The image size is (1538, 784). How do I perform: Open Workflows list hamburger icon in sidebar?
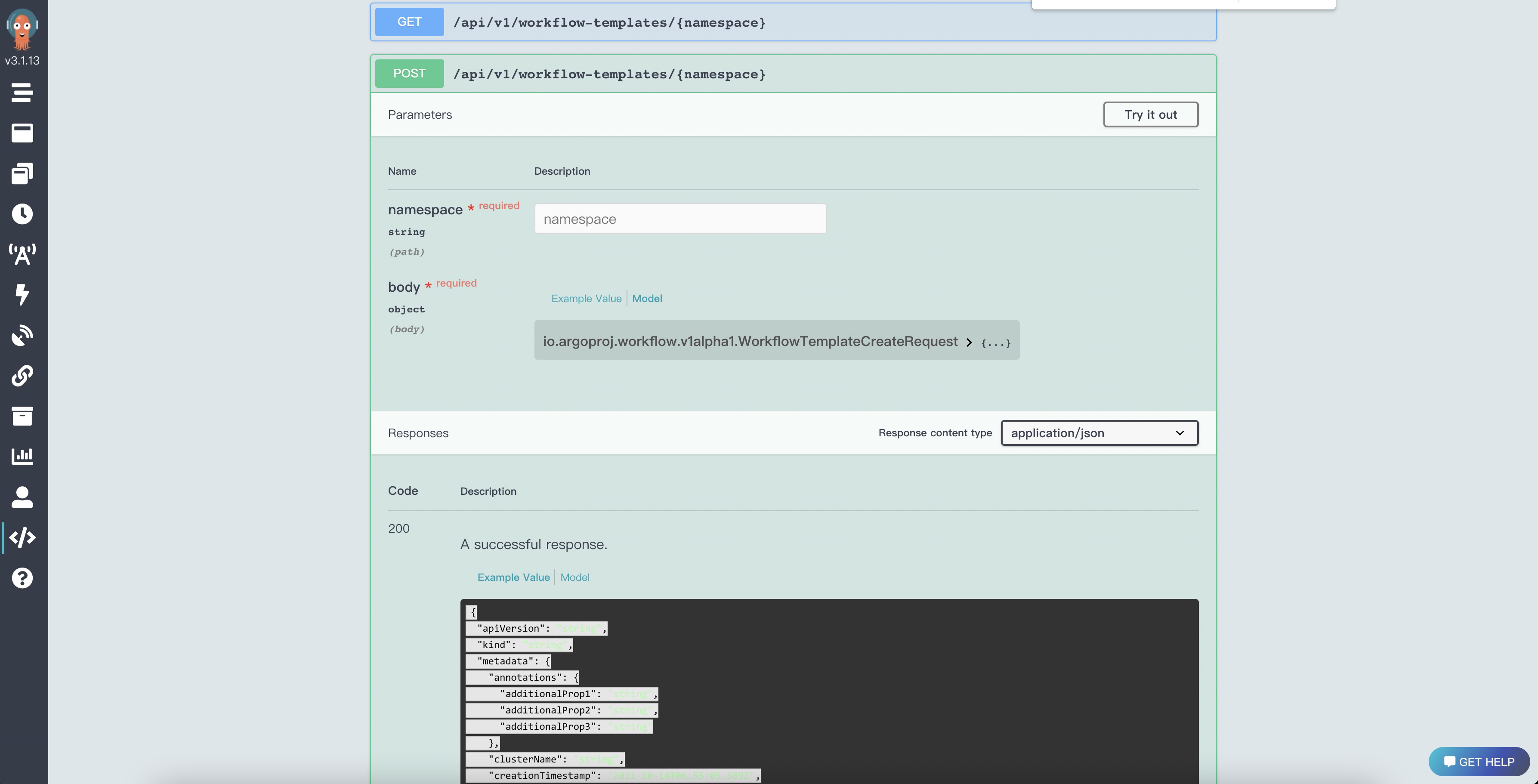coord(22,93)
